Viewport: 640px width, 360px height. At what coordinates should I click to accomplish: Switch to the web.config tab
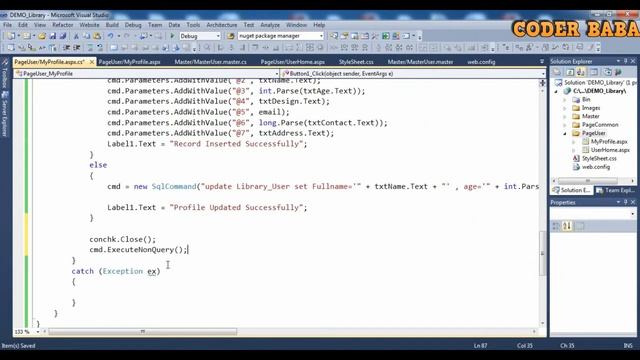481,62
